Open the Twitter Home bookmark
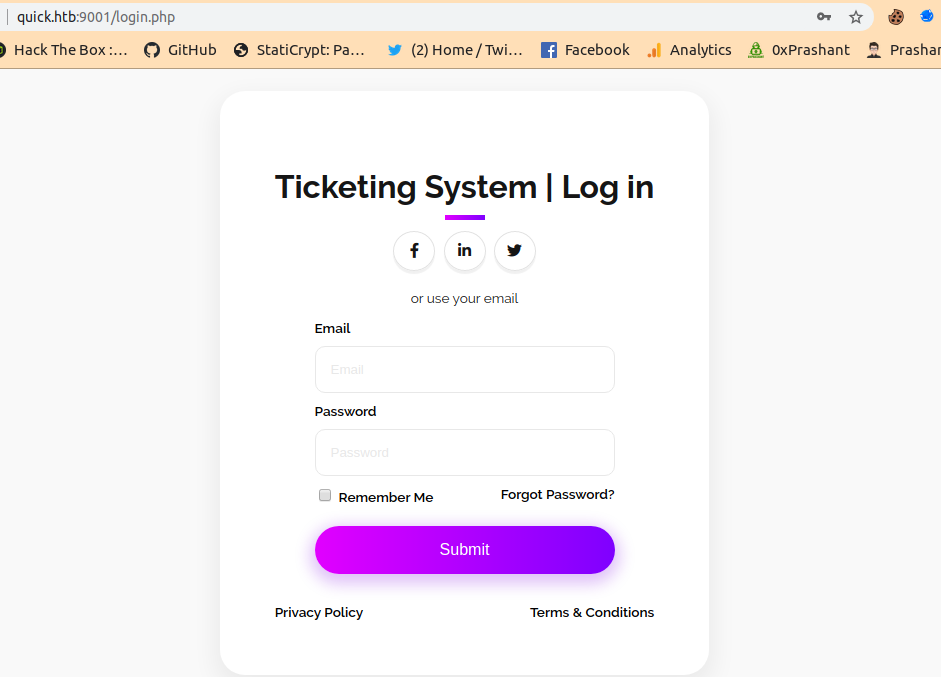 453,49
